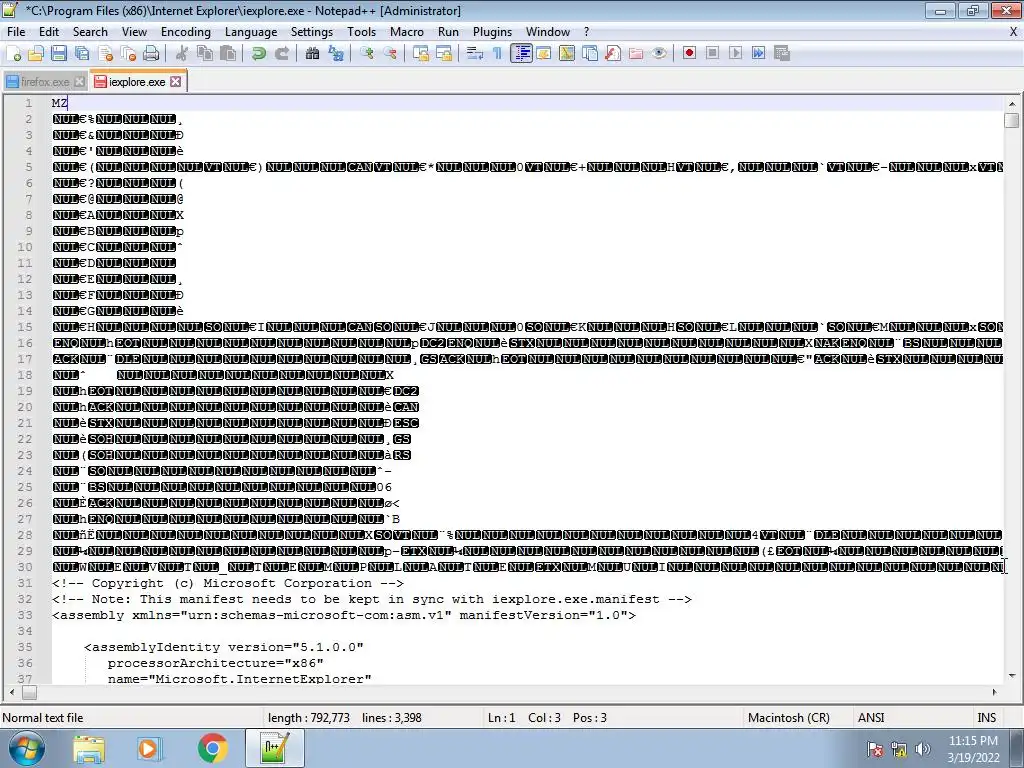The width and height of the screenshot is (1024, 768).
Task: Open the ? help menu
Action: pos(586,32)
